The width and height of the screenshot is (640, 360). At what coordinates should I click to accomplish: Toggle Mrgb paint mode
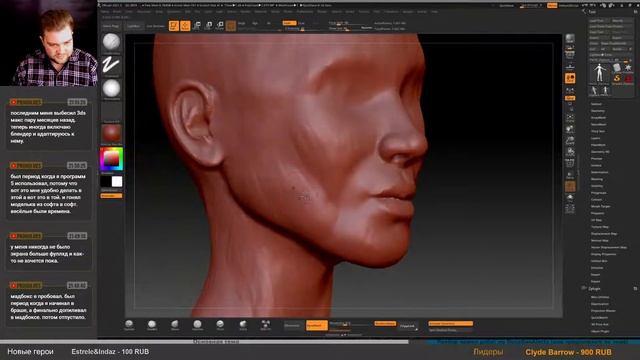pos(242,23)
